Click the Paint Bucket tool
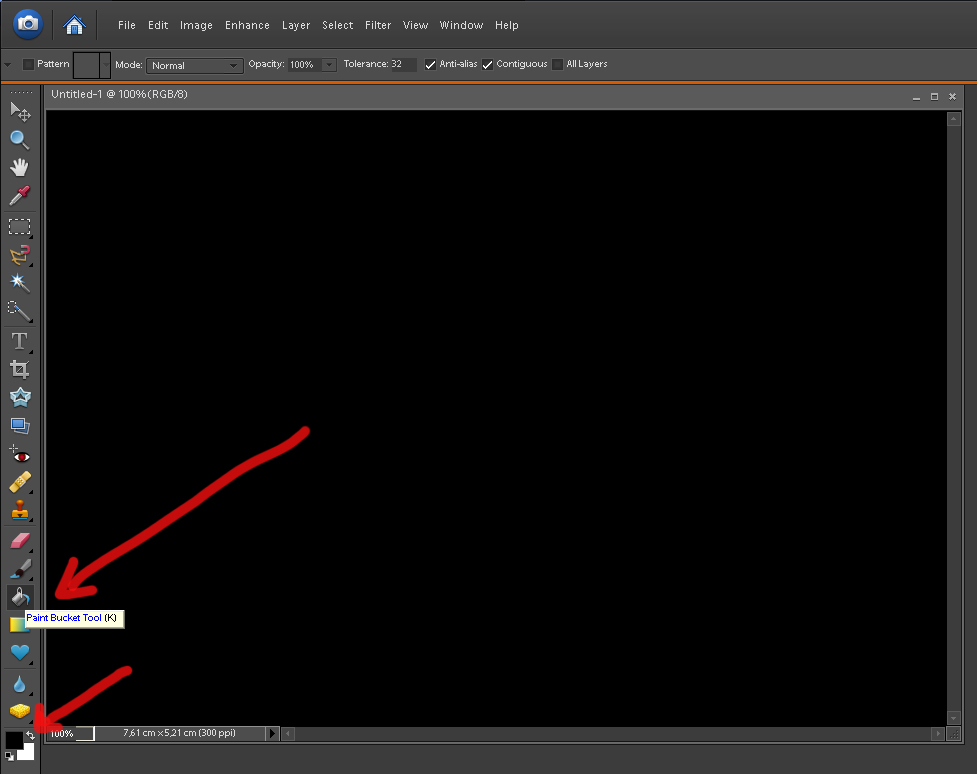This screenshot has width=977, height=774. (x=19, y=598)
